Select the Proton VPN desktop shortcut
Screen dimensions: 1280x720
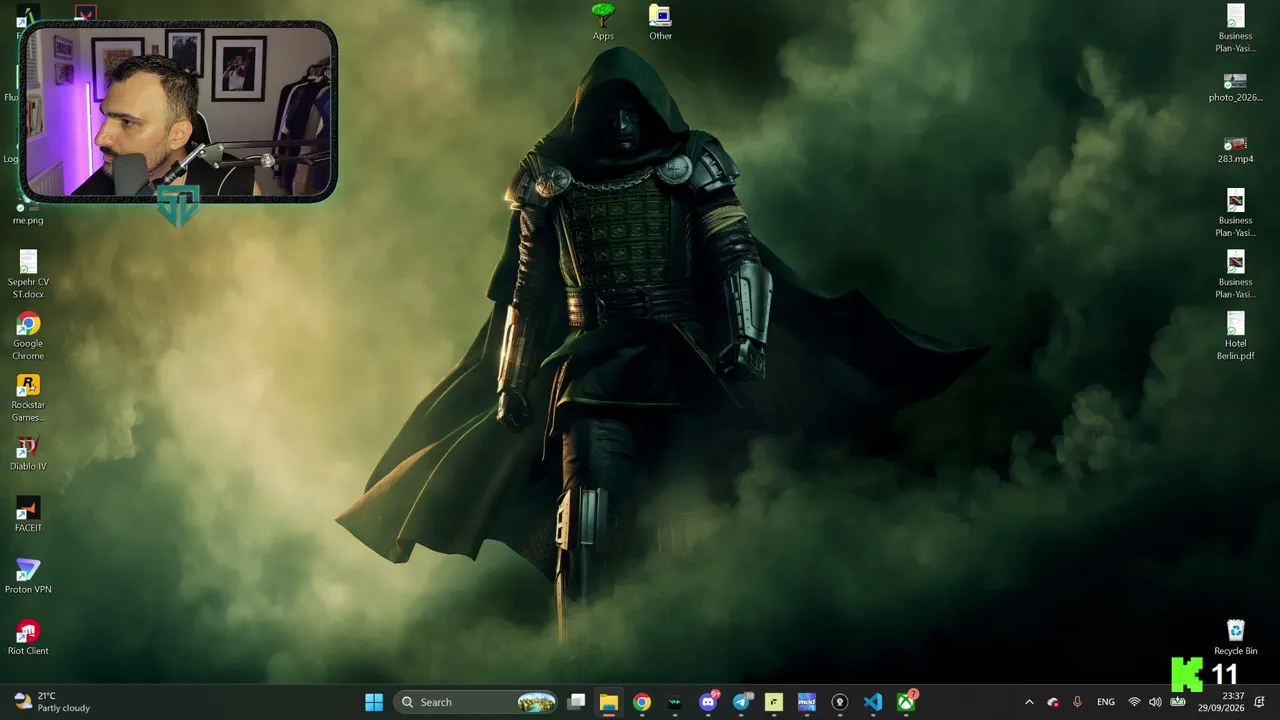coord(28,576)
